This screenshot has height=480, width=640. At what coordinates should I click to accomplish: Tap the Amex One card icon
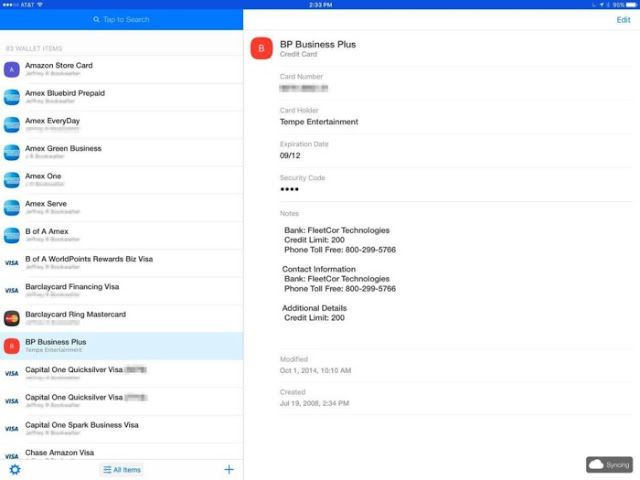pos(12,180)
